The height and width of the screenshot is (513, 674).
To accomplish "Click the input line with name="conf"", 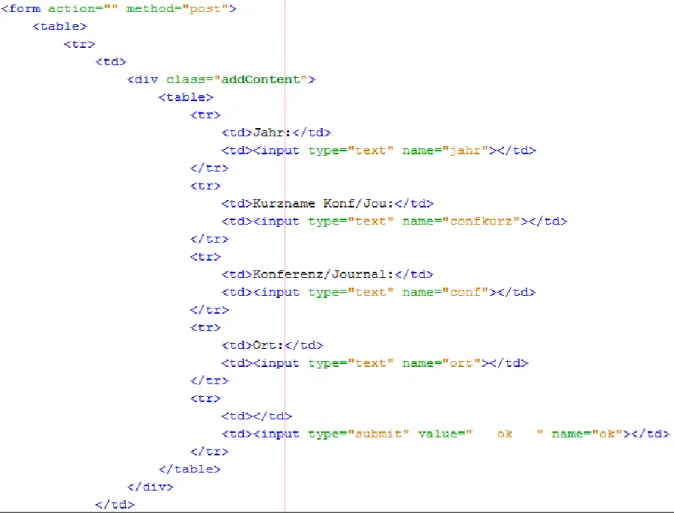I will 379,292.
